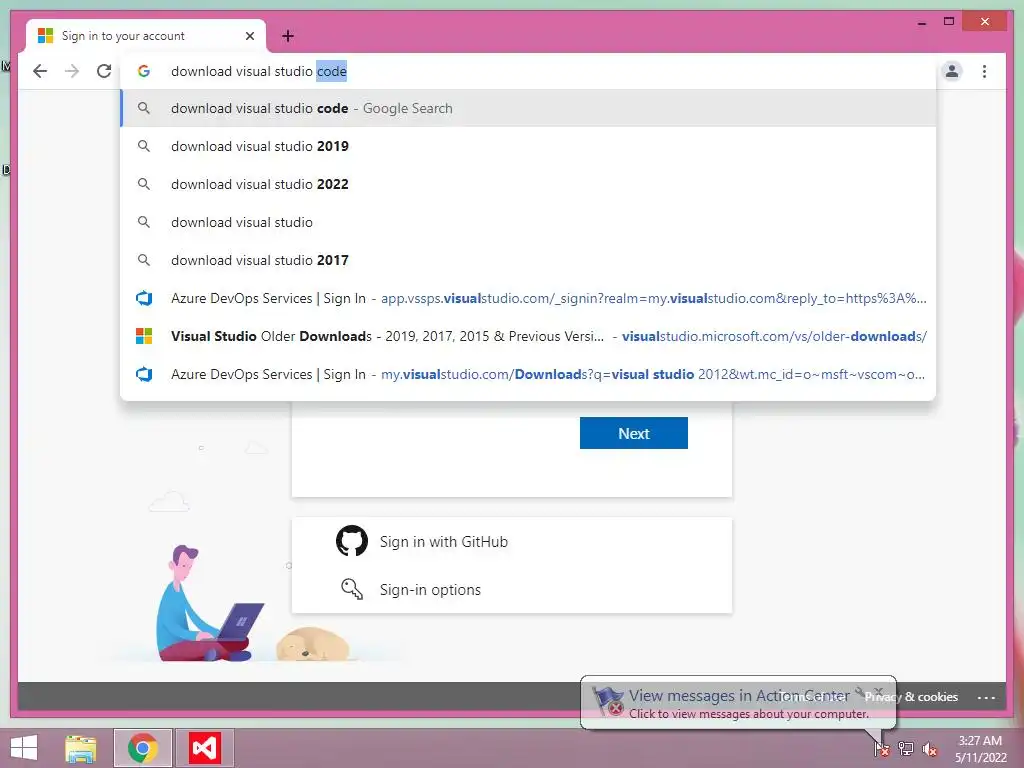The image size is (1024, 768).
Task: Choose suggestion 'download visual studio 2017'
Action: click(x=528, y=260)
